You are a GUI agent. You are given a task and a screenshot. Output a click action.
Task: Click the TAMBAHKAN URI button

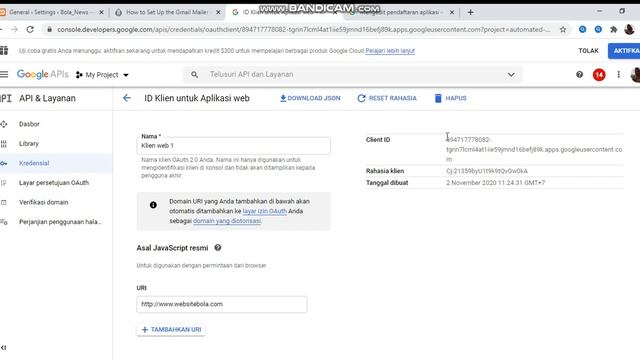(x=171, y=329)
